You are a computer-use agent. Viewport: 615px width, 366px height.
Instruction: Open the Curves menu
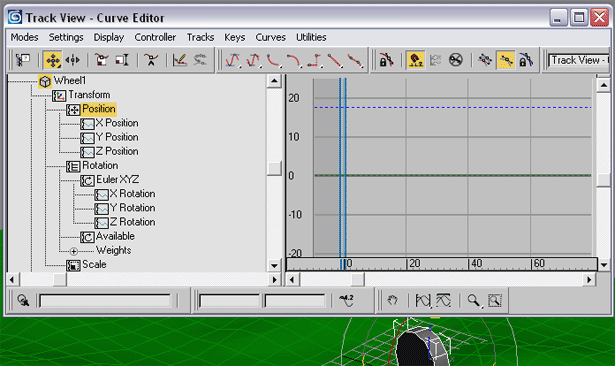[271, 37]
